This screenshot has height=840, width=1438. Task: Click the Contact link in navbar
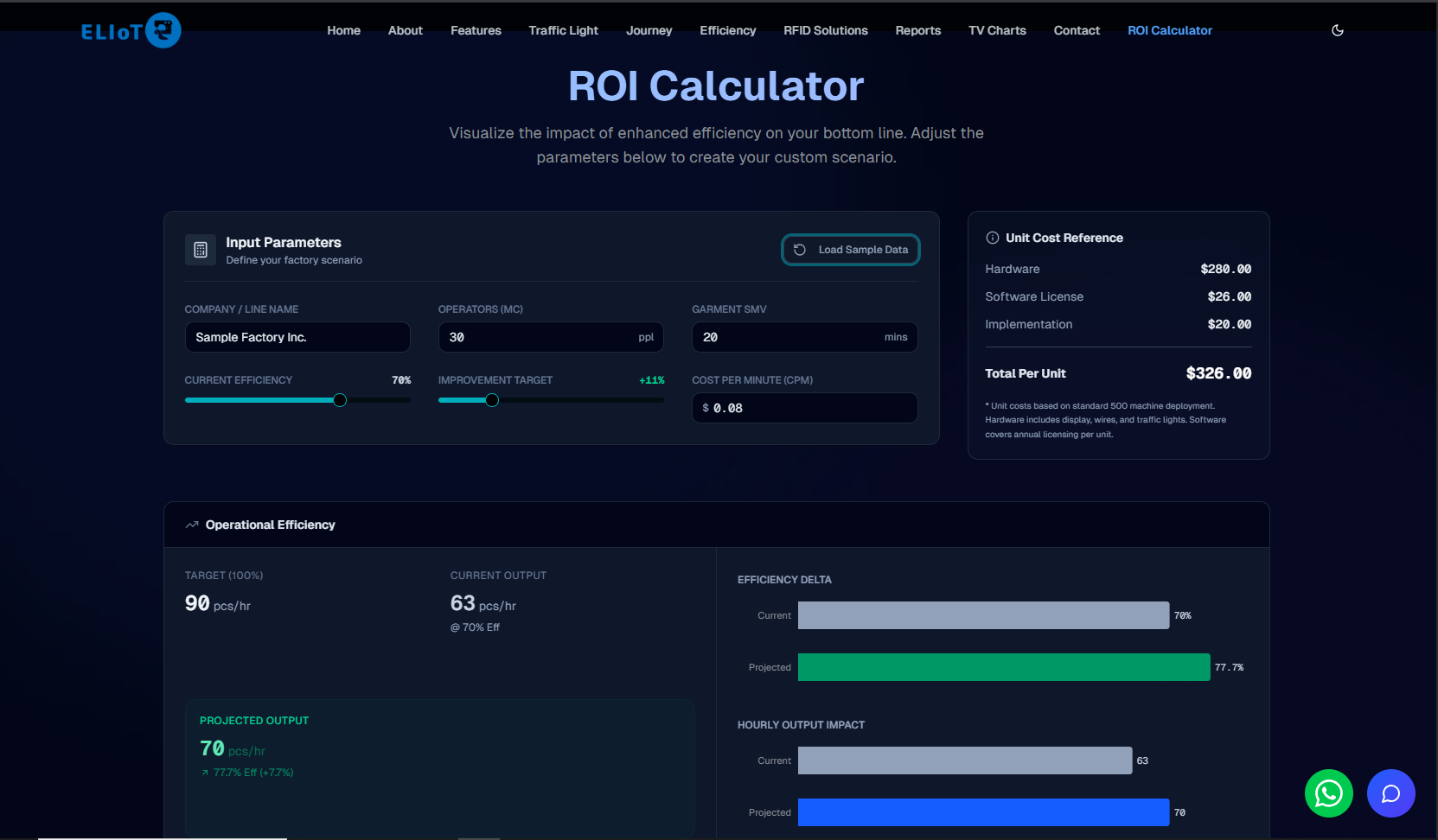[x=1076, y=30]
